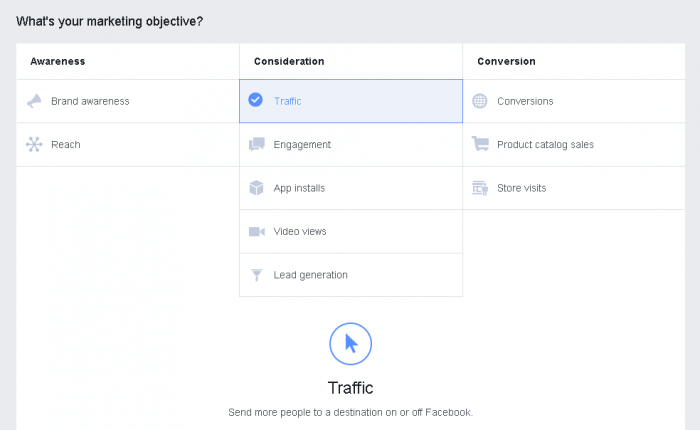
Task: Choose Lead generation objective
Action: 311,275
